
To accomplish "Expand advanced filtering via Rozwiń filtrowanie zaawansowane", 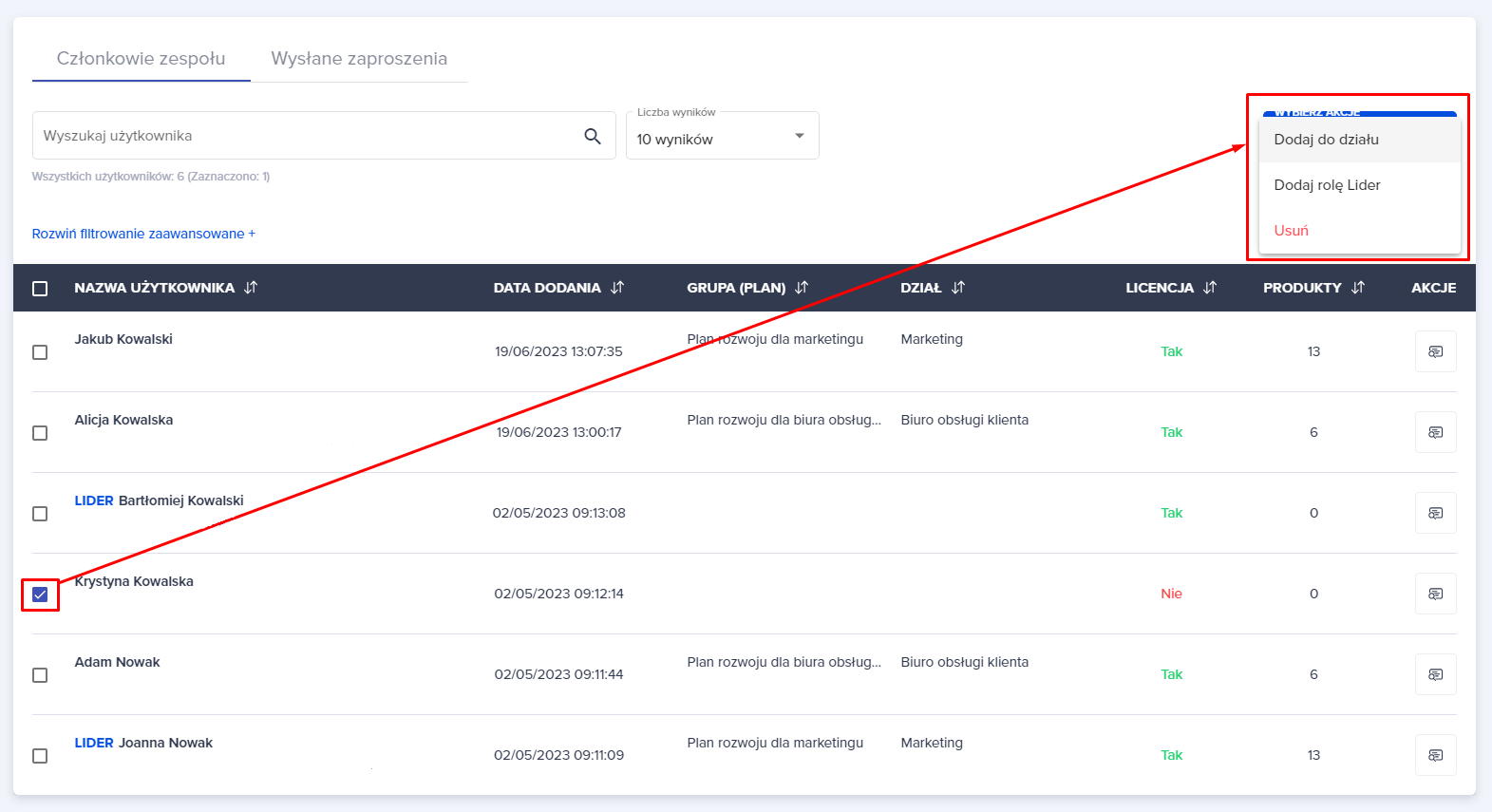I will point(143,234).
